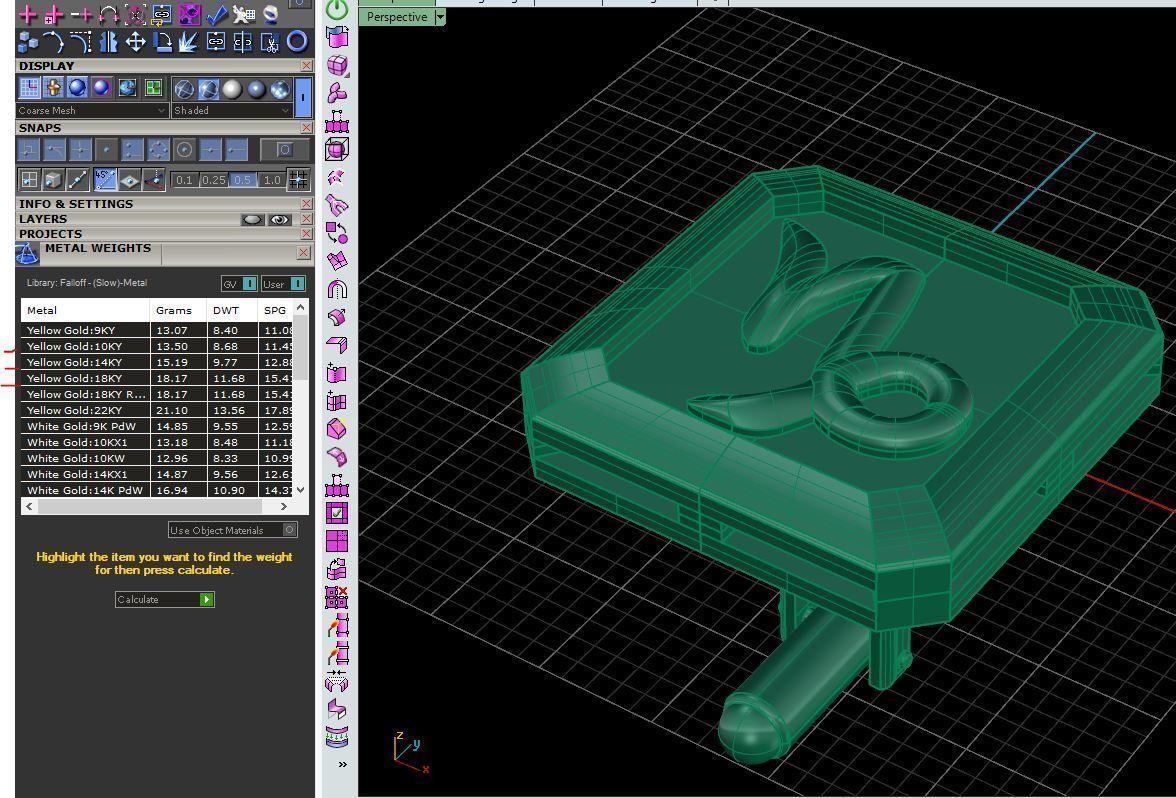Select the pink subdivided cube surface icon

coord(338,64)
